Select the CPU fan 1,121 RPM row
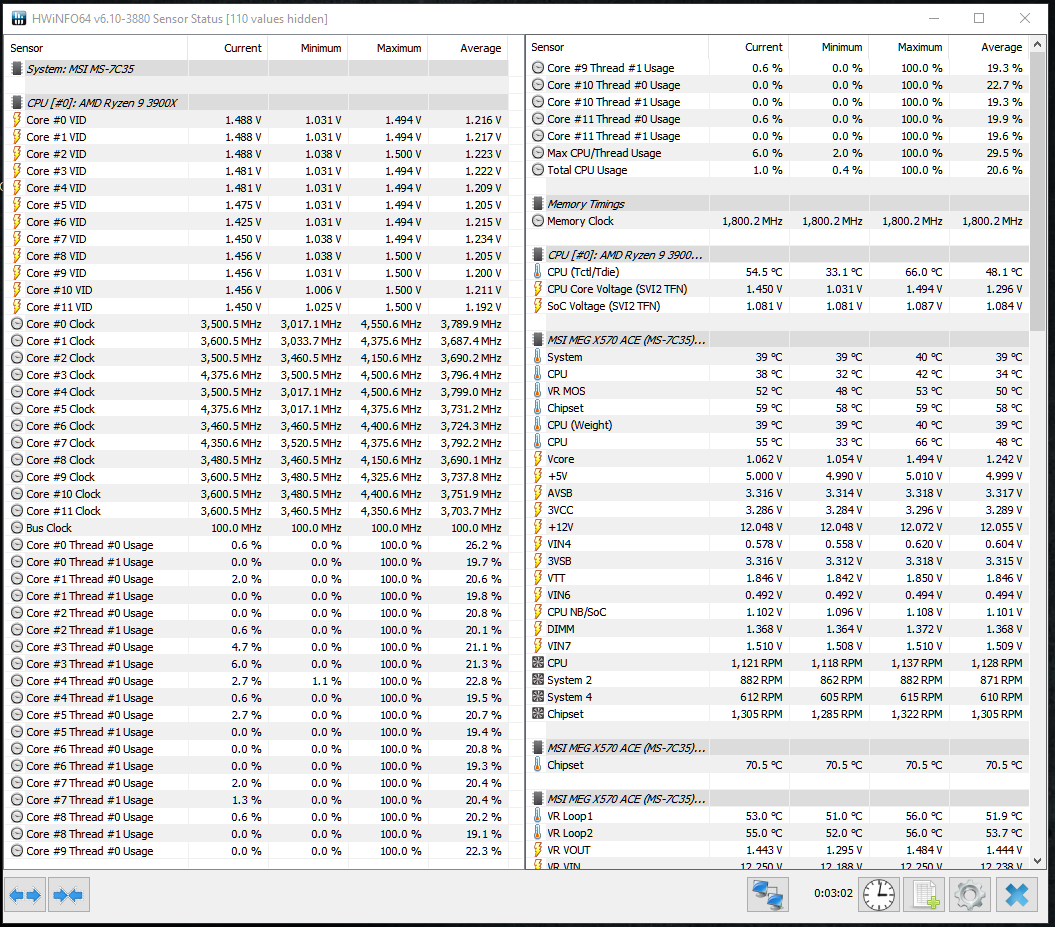1055x927 pixels. [778, 663]
